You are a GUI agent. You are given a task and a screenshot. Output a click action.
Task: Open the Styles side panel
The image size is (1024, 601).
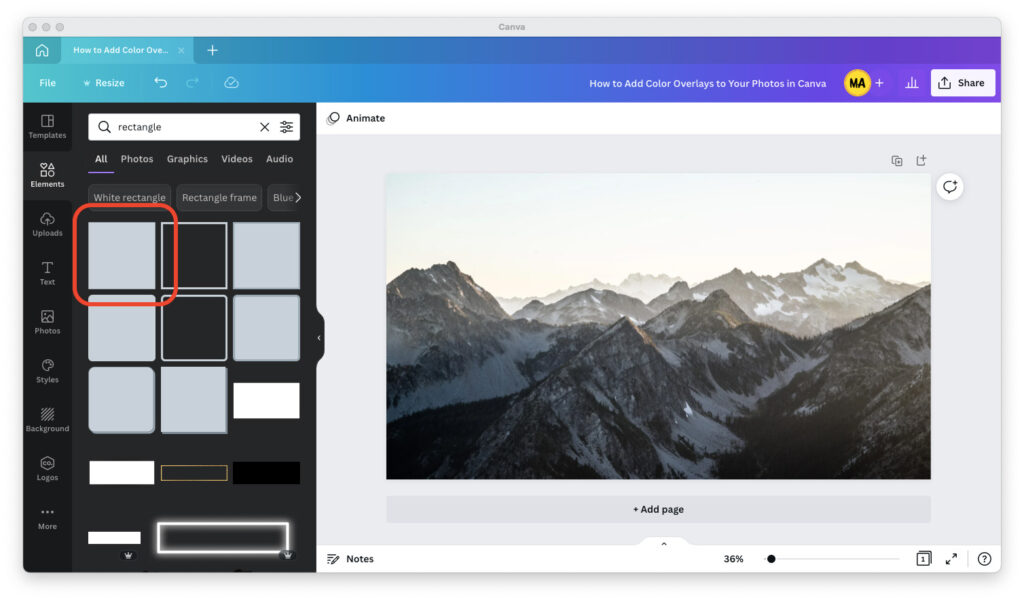click(47, 370)
